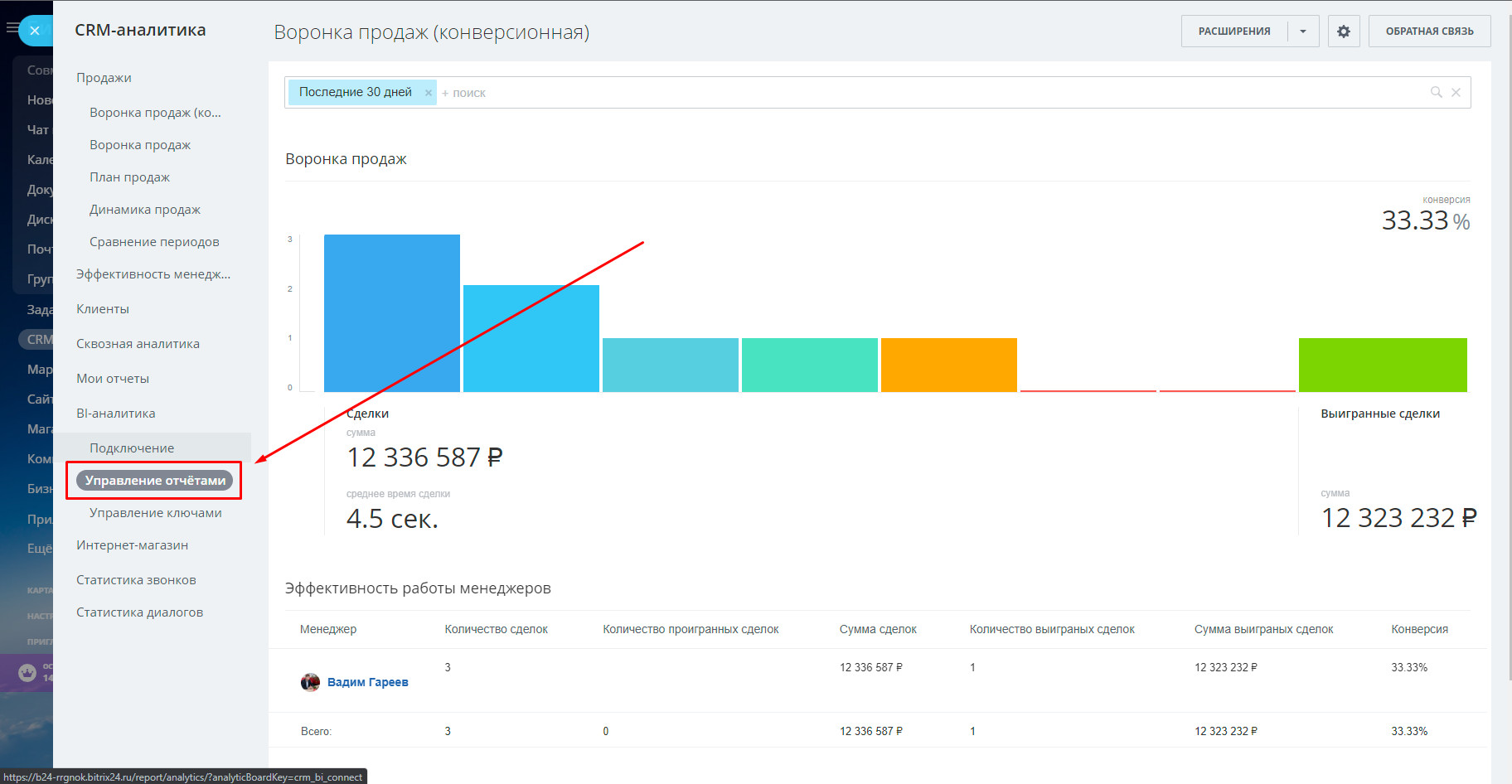Open 'Управление отчётами' menu item
This screenshot has width=1512, height=784.
coord(155,481)
